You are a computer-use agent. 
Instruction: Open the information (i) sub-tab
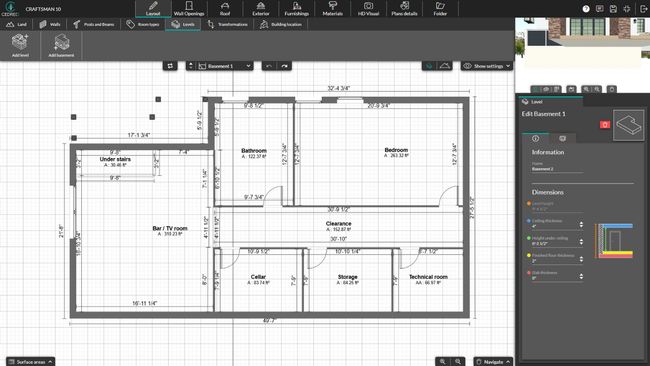535,138
